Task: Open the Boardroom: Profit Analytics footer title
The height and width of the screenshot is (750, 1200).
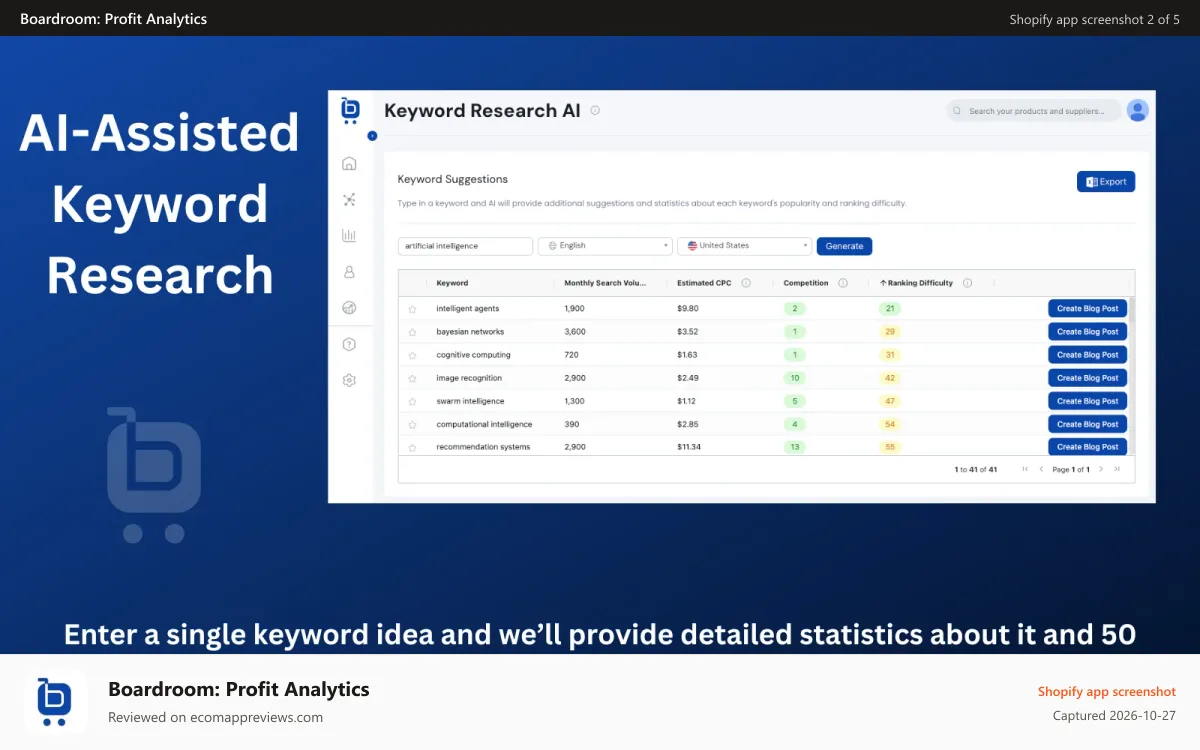Action: (x=239, y=689)
